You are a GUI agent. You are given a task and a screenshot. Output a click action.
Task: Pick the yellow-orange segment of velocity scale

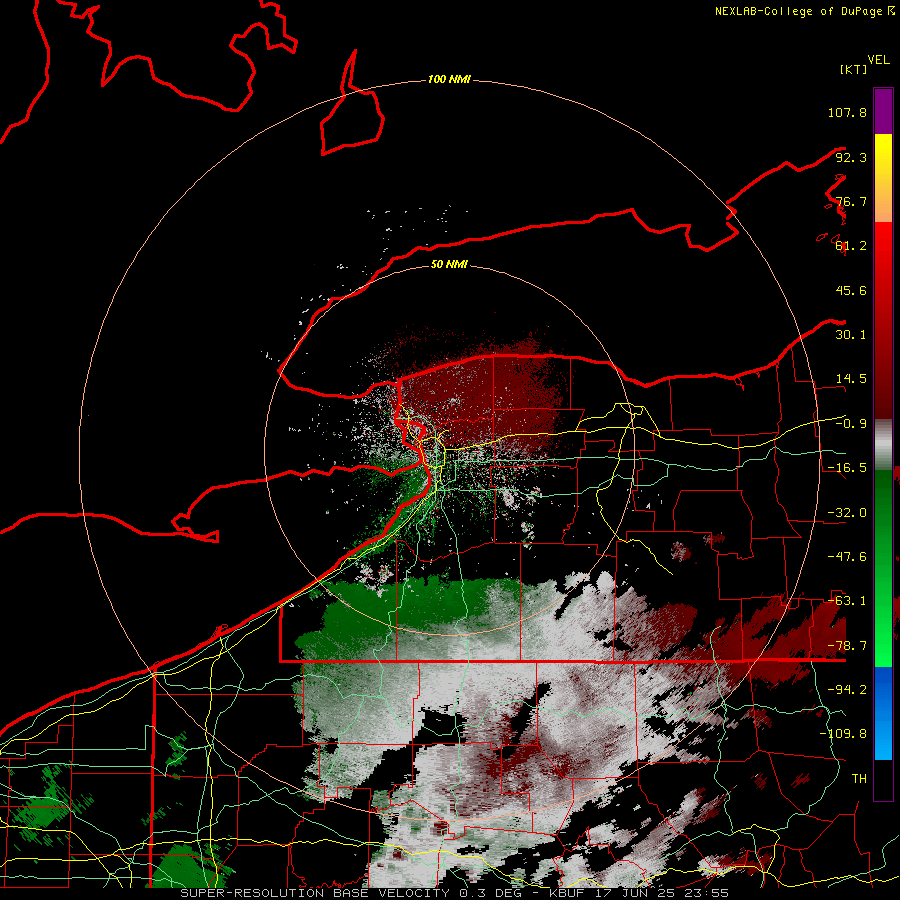883,178
